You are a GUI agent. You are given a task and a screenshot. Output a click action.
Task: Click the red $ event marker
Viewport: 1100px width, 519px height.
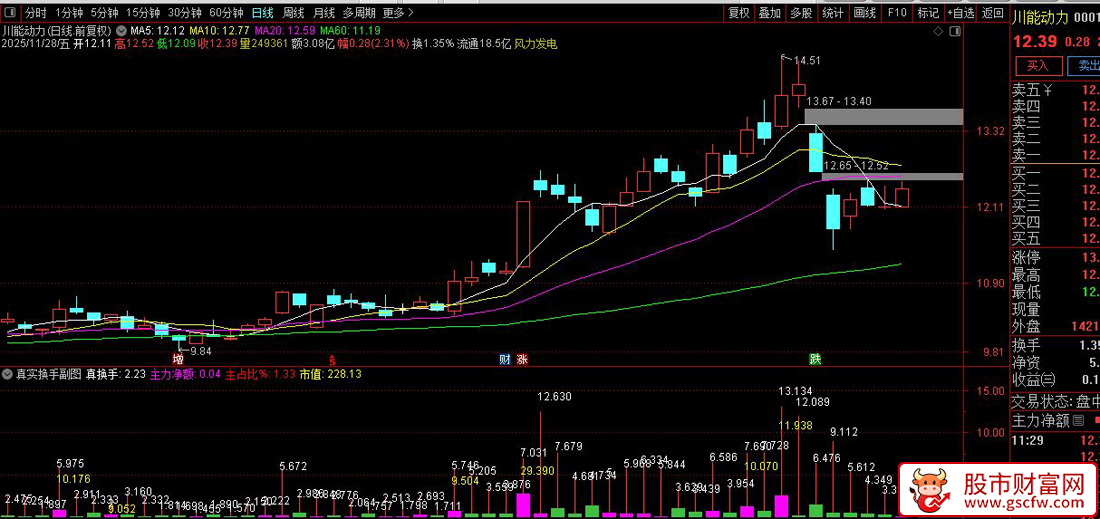click(x=333, y=359)
